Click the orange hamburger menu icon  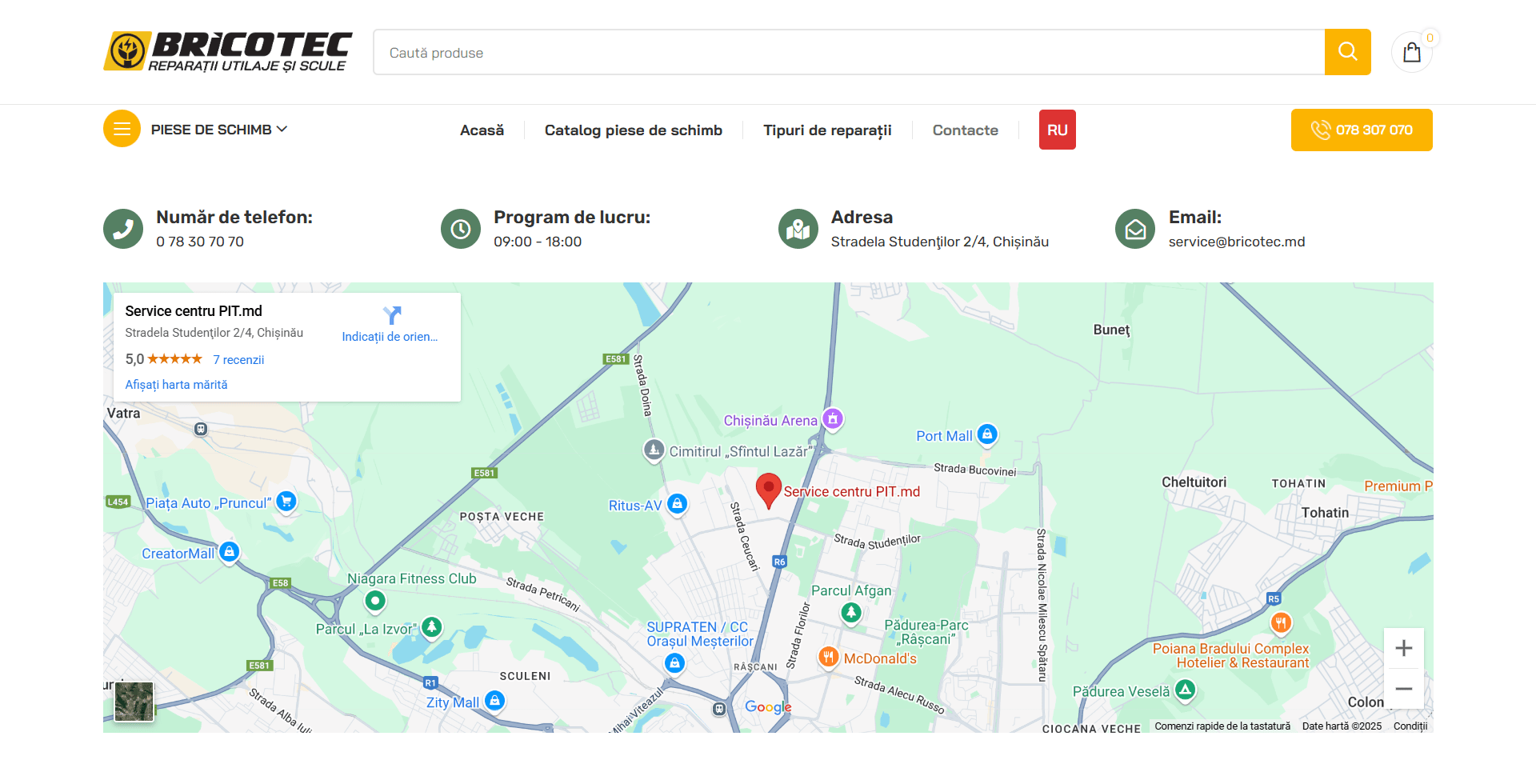coord(122,129)
